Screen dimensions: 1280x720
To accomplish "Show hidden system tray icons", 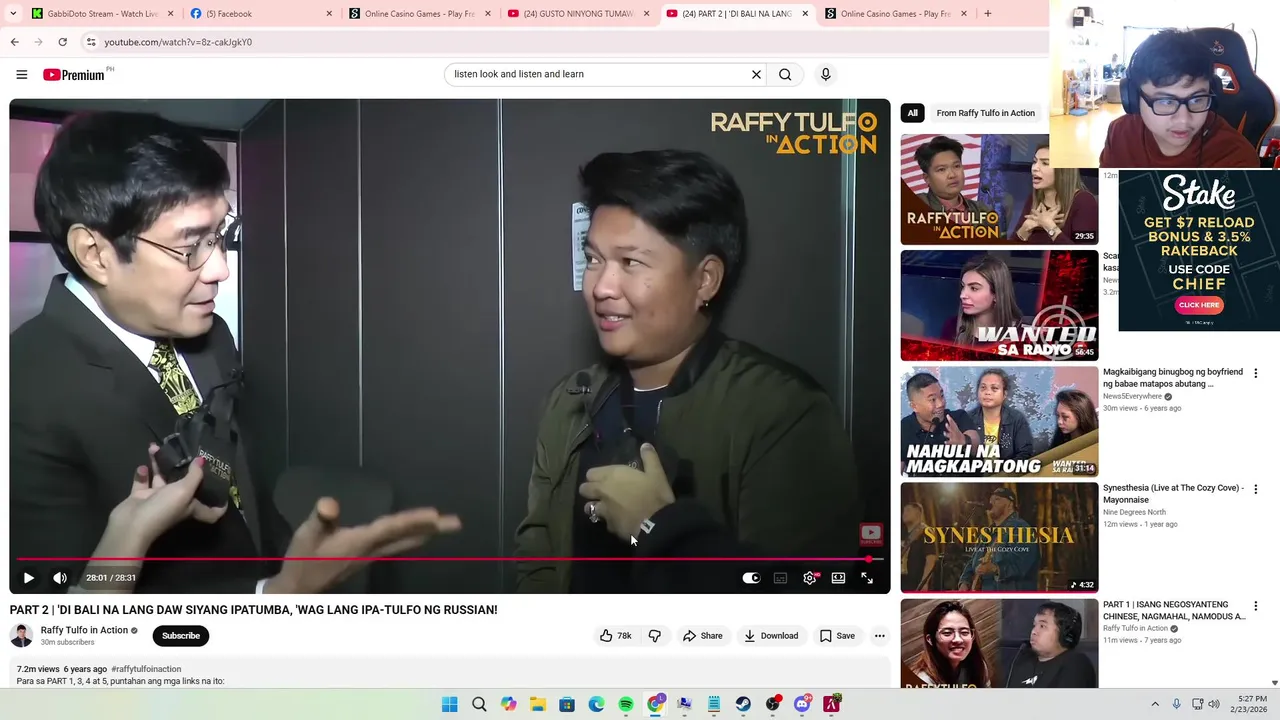I will (1155, 704).
